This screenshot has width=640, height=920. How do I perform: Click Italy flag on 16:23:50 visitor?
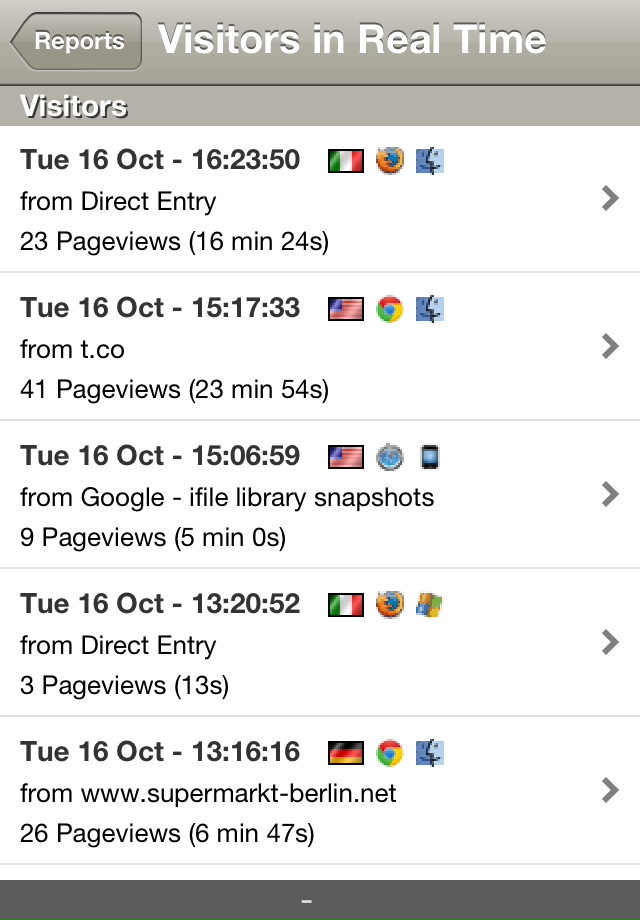(345, 161)
